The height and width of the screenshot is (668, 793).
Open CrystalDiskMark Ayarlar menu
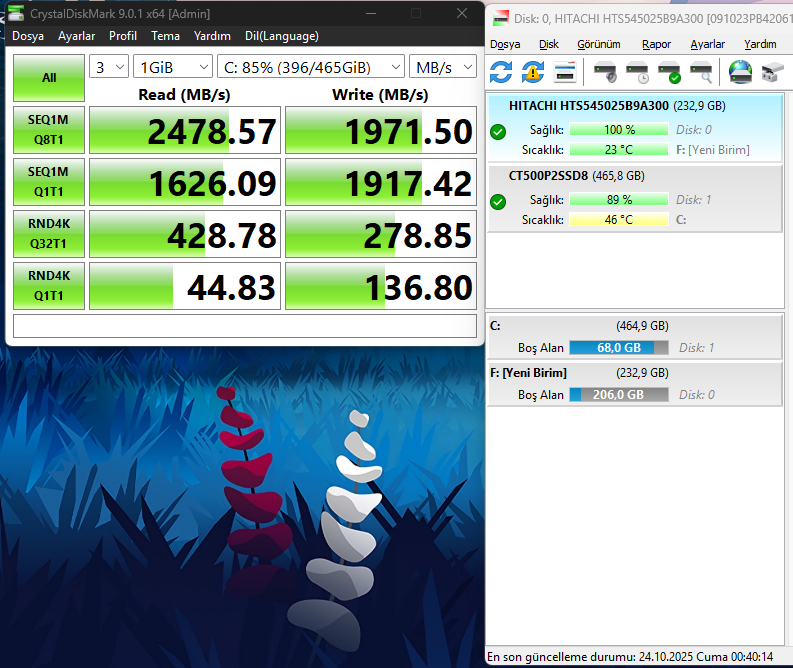76,36
